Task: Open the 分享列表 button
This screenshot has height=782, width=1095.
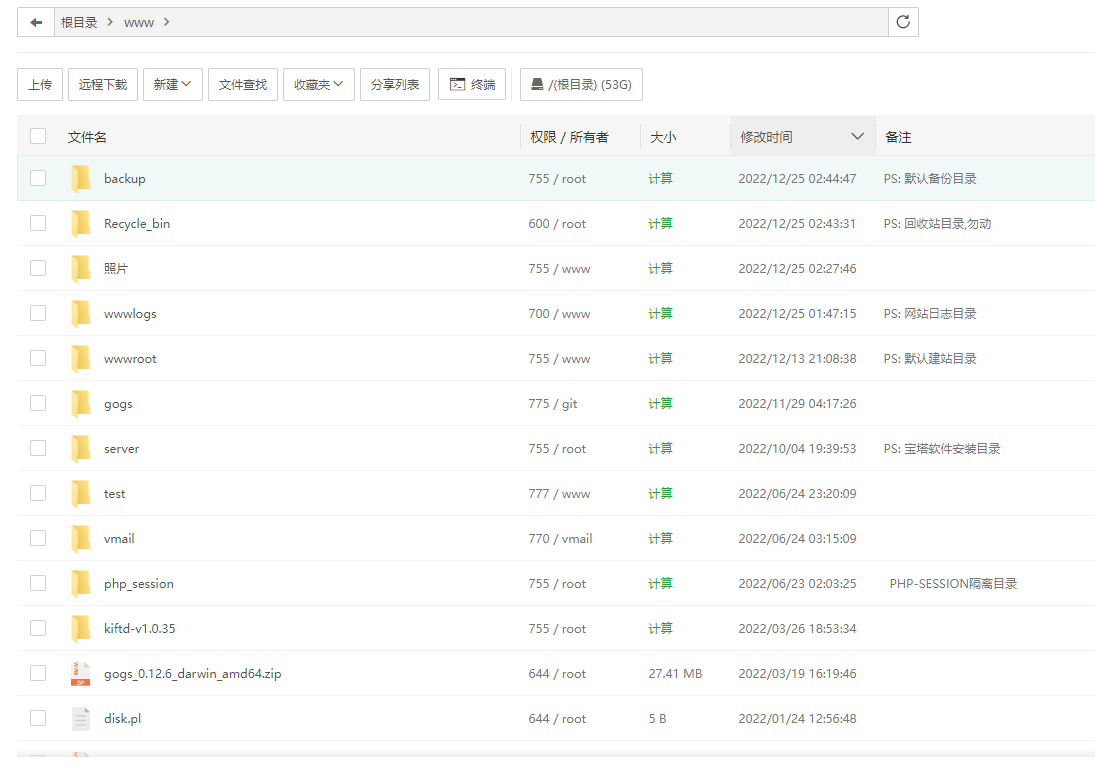Action: click(x=395, y=84)
